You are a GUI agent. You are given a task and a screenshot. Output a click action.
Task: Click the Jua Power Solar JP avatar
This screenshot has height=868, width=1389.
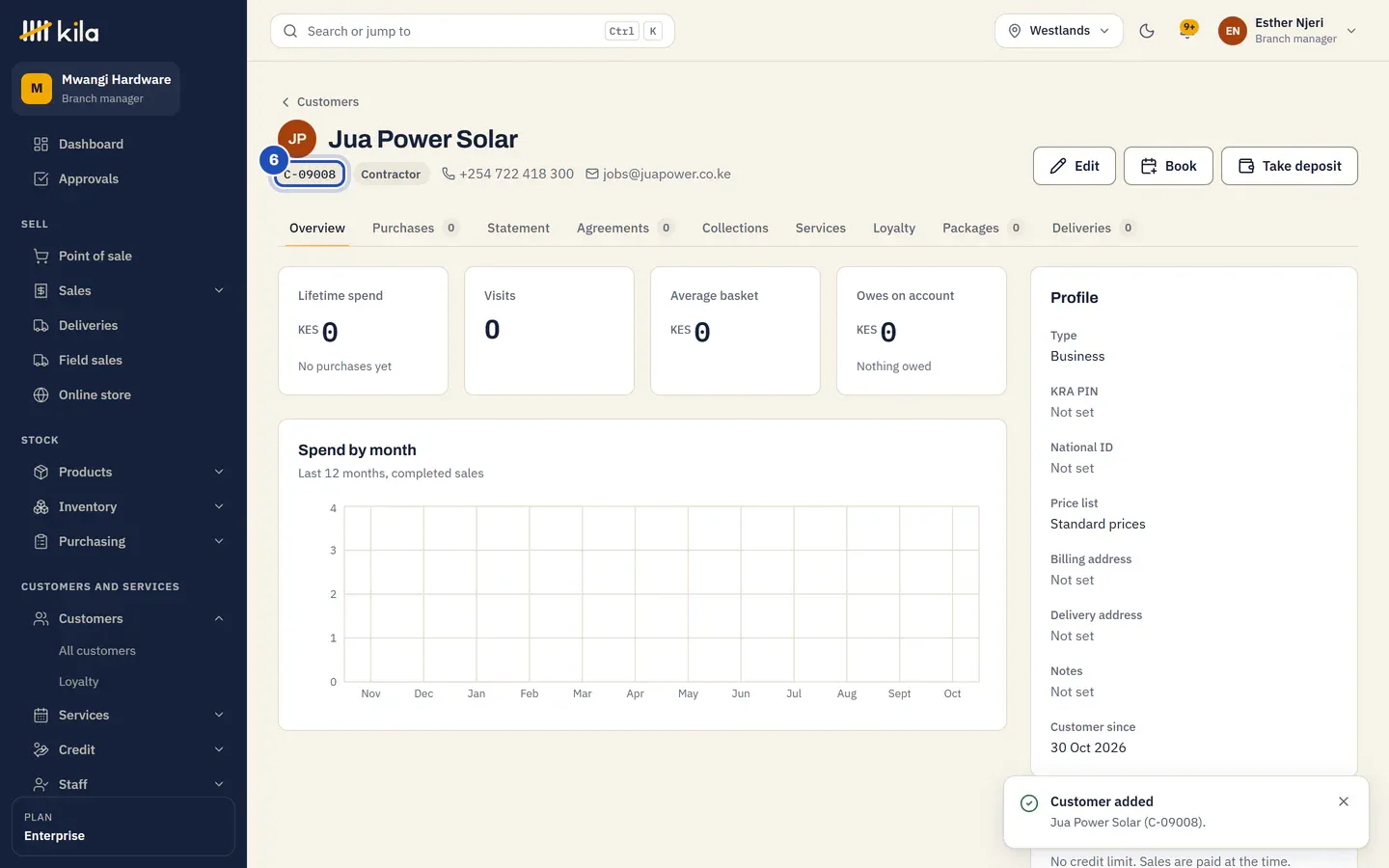(297, 139)
